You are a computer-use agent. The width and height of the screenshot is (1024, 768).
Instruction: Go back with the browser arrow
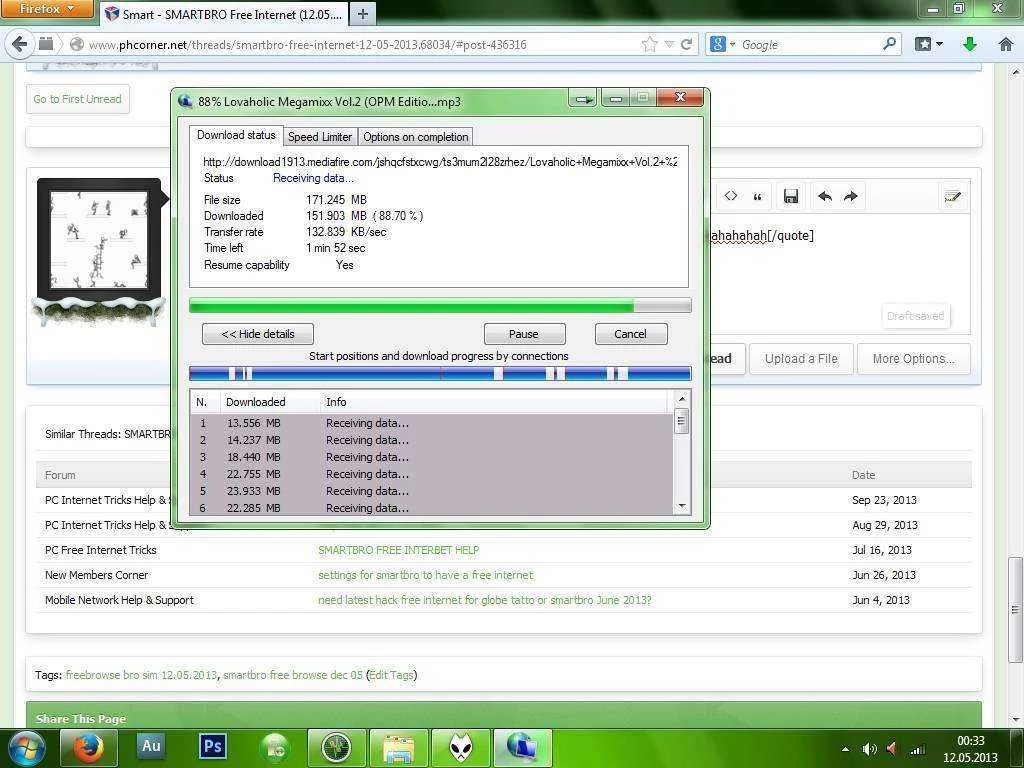point(20,44)
